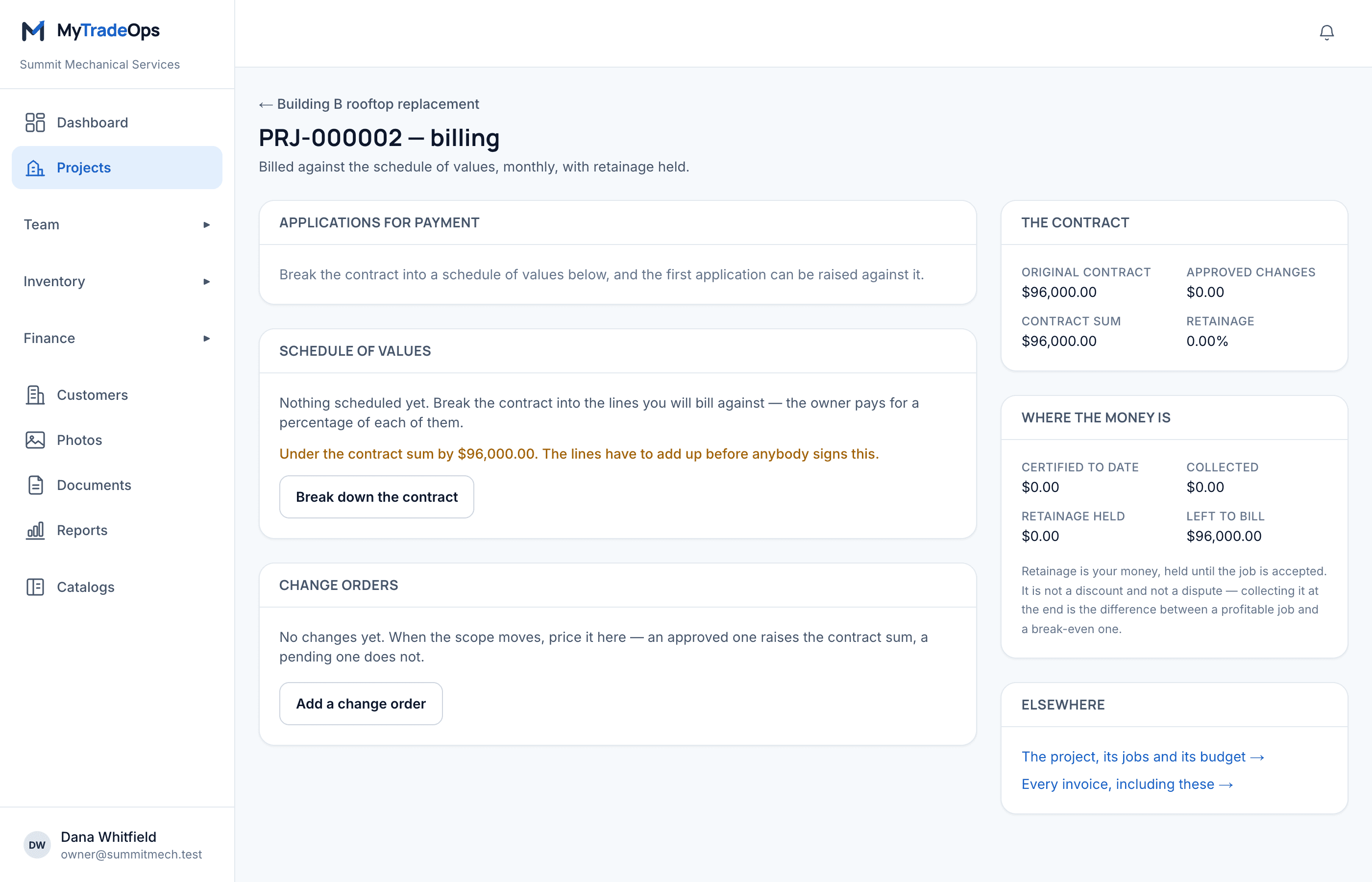Click the Elsewhere card heading
The height and width of the screenshot is (882, 1372).
click(x=1063, y=705)
